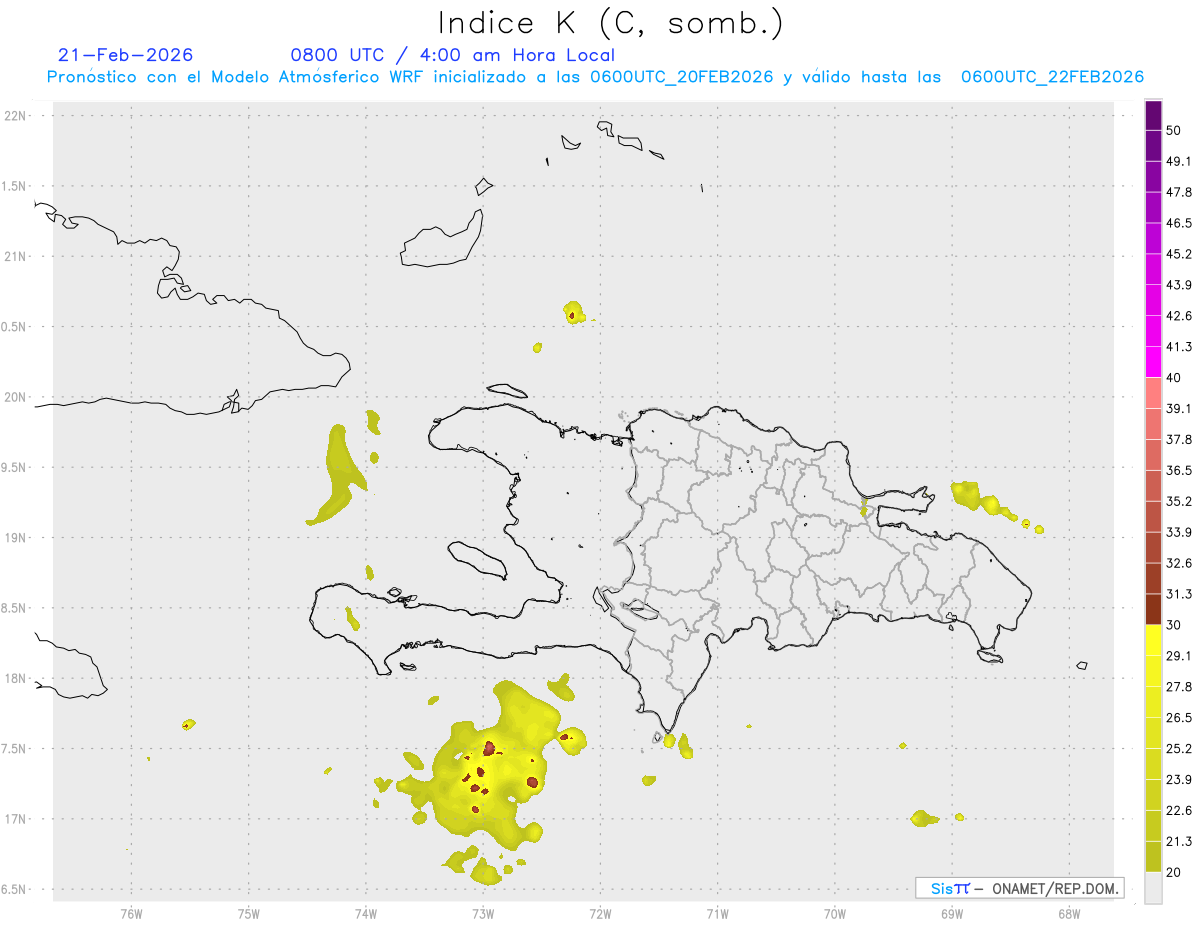Screen dimensions: 1200x927
Task: Click the colorbar value '25.2'
Action: click(1179, 749)
